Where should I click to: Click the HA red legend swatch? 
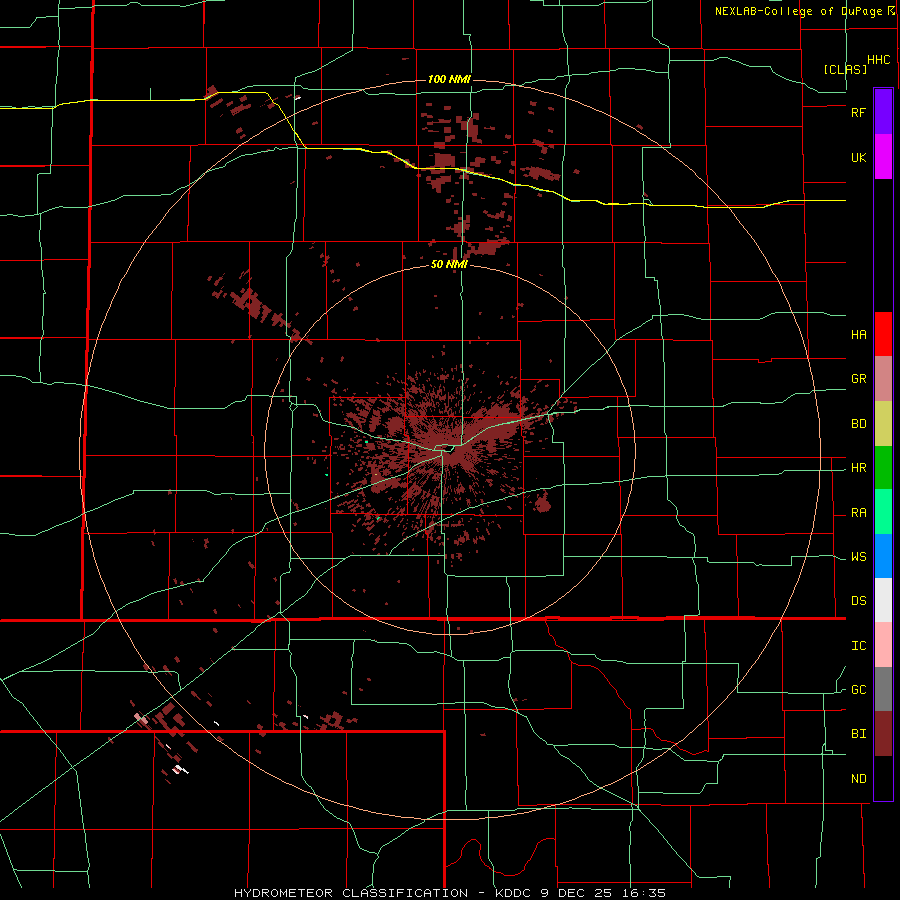[883, 334]
